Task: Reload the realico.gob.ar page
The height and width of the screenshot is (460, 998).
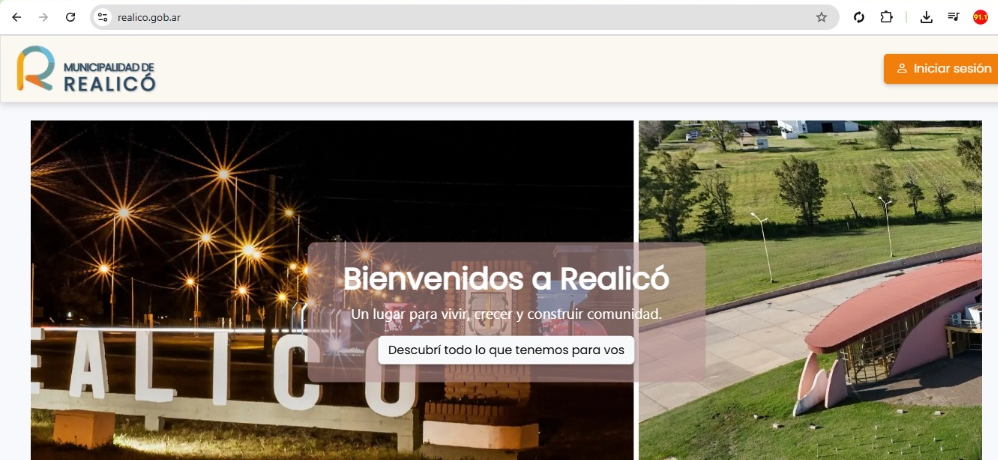Action: coord(71,17)
